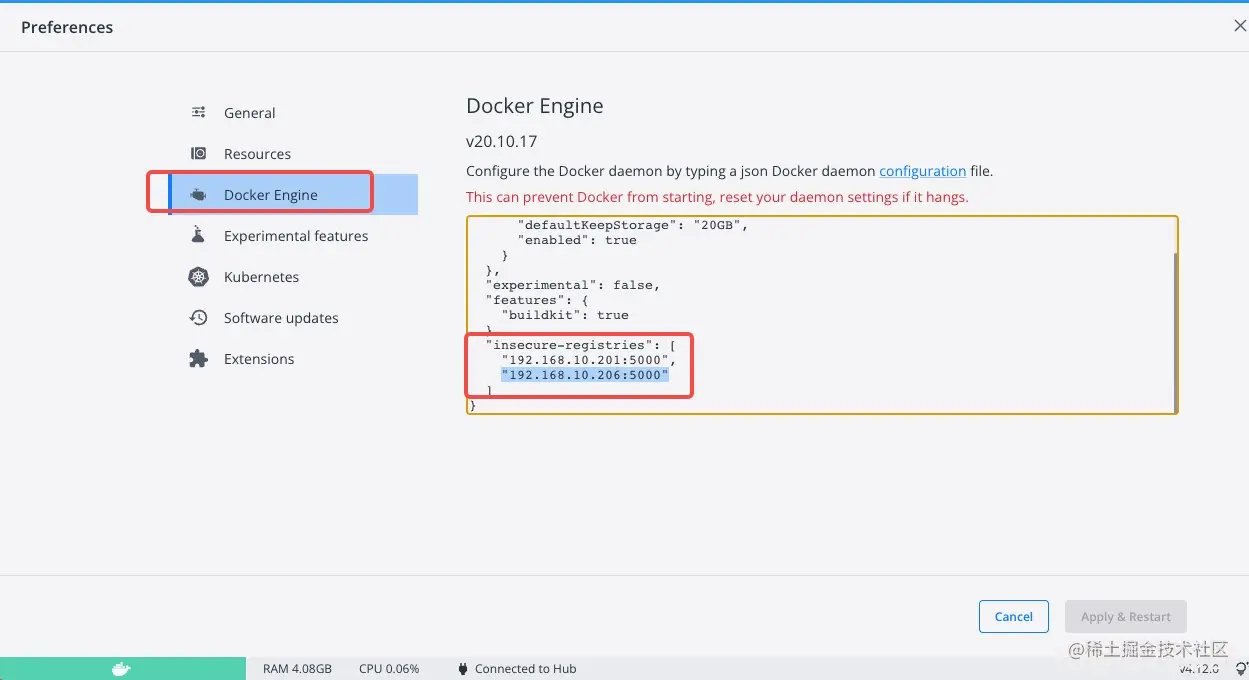Click the Apply & Restart button
1249x680 pixels.
tap(1126, 617)
